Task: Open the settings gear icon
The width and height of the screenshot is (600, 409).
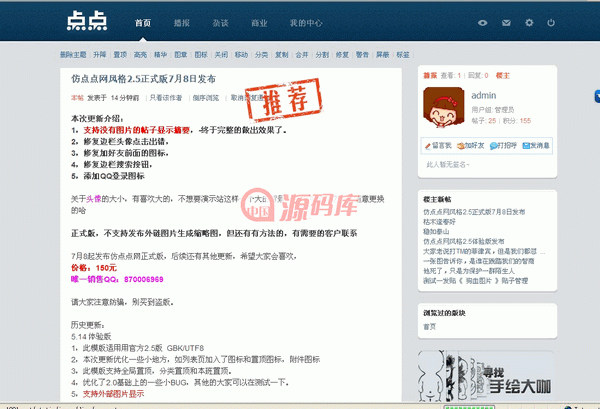Action: (x=529, y=23)
